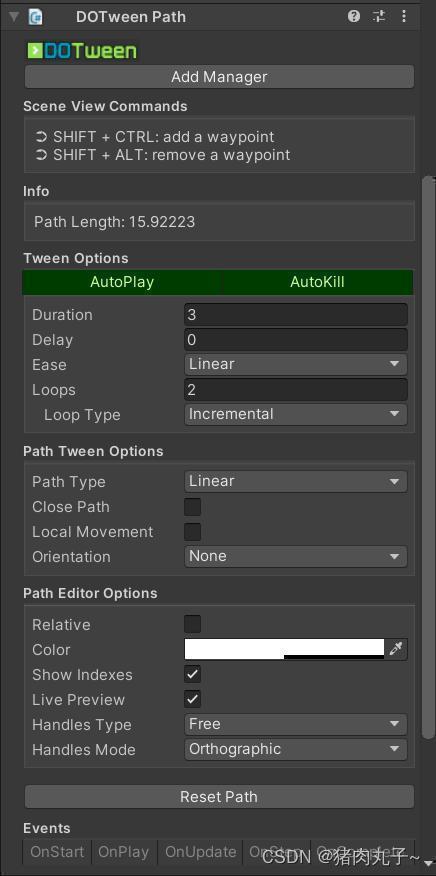Open the Handles Mode dropdown
Image resolution: width=436 pixels, height=876 pixels.
pyautogui.click(x=296, y=750)
